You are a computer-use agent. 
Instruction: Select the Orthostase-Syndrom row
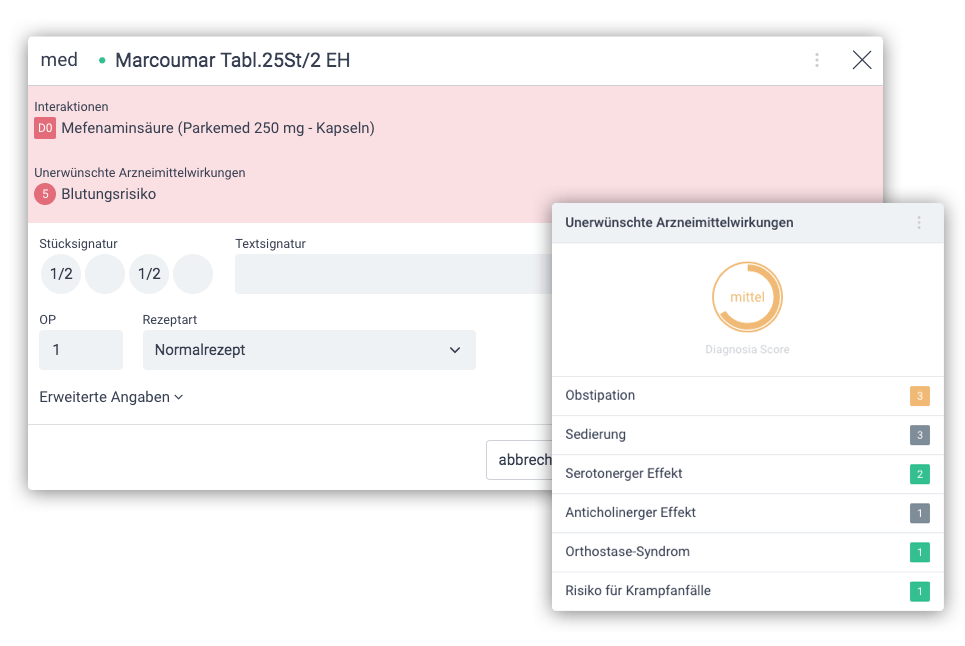(x=748, y=552)
